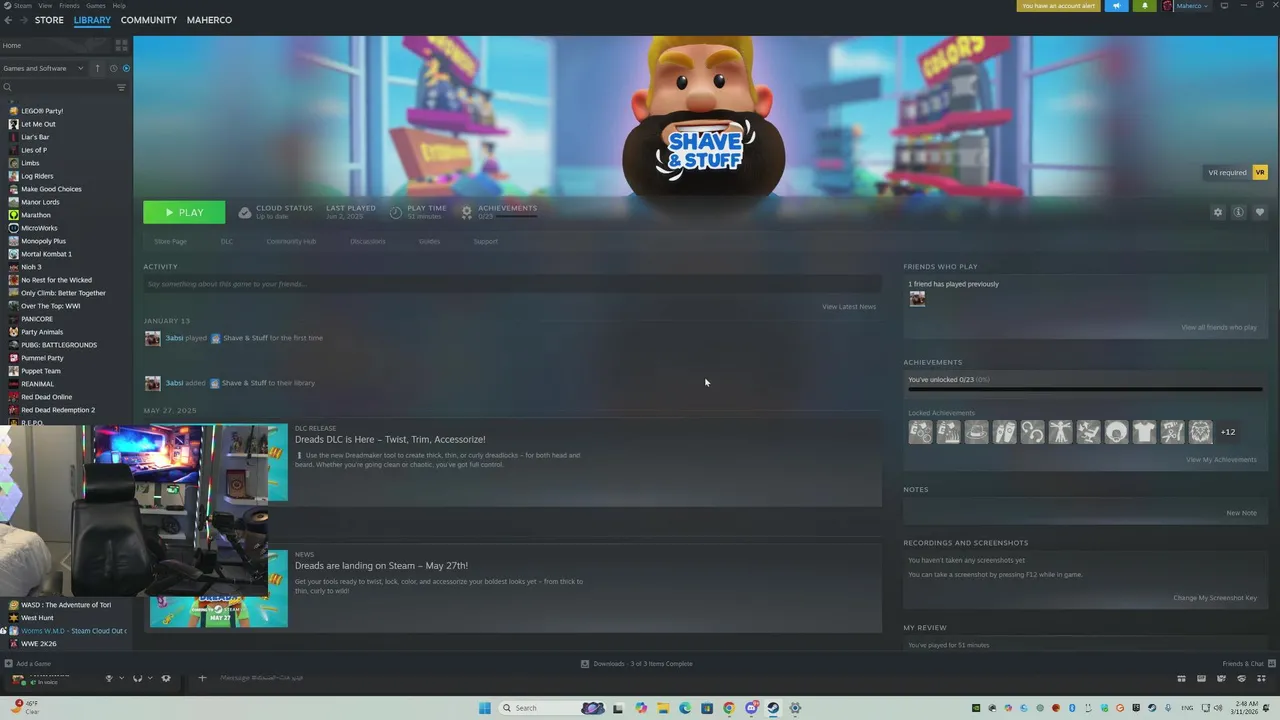
Task: Open the COMMUNITY tab
Action: click(148, 20)
